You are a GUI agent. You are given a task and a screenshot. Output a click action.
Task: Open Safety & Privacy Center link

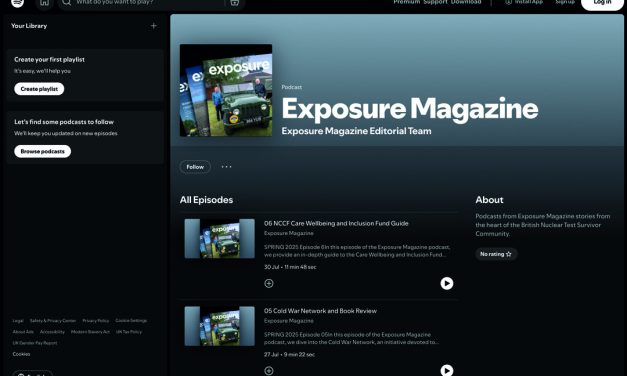[53, 321]
